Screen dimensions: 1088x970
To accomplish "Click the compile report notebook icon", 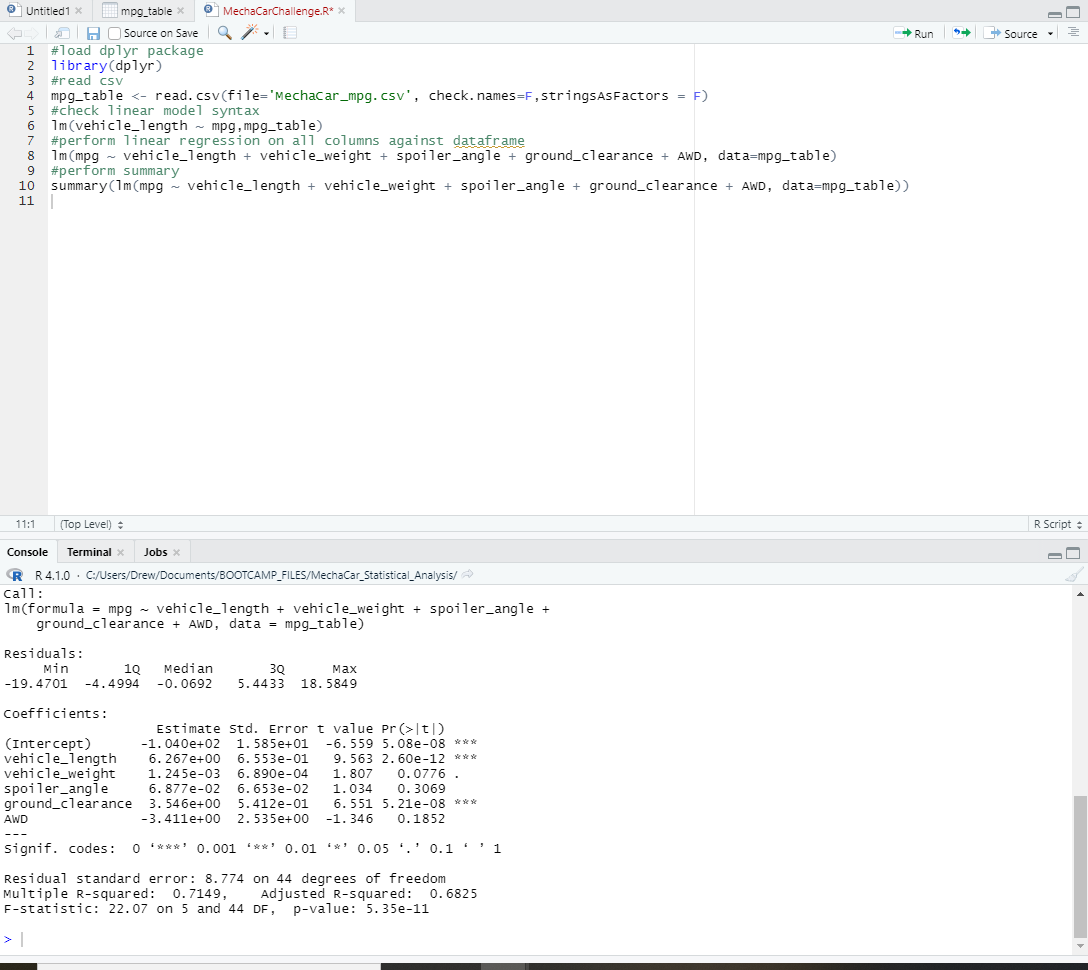I will tap(290, 33).
